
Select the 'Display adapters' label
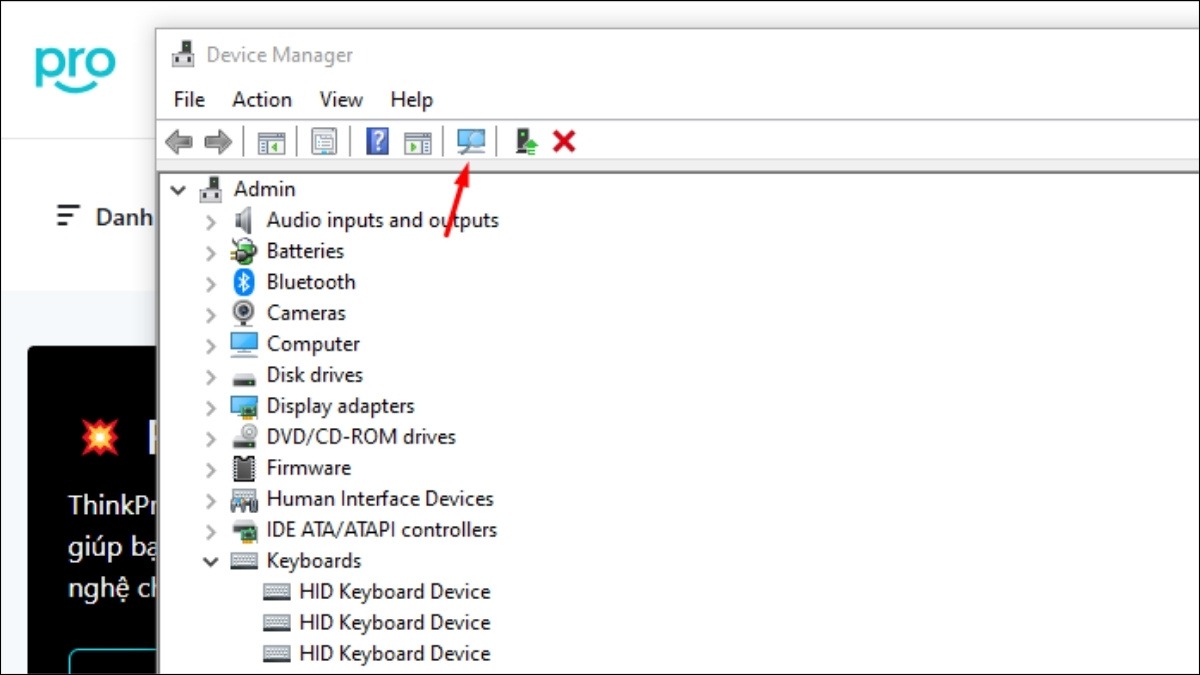[x=340, y=406]
